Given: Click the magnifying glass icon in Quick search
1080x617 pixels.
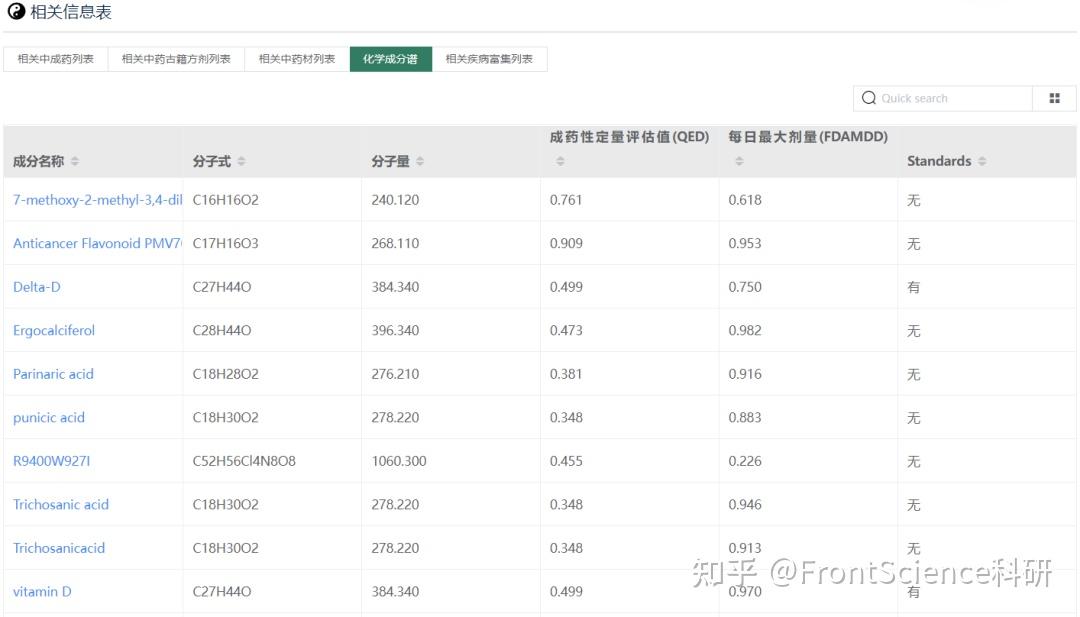Looking at the screenshot, I should (x=869, y=98).
